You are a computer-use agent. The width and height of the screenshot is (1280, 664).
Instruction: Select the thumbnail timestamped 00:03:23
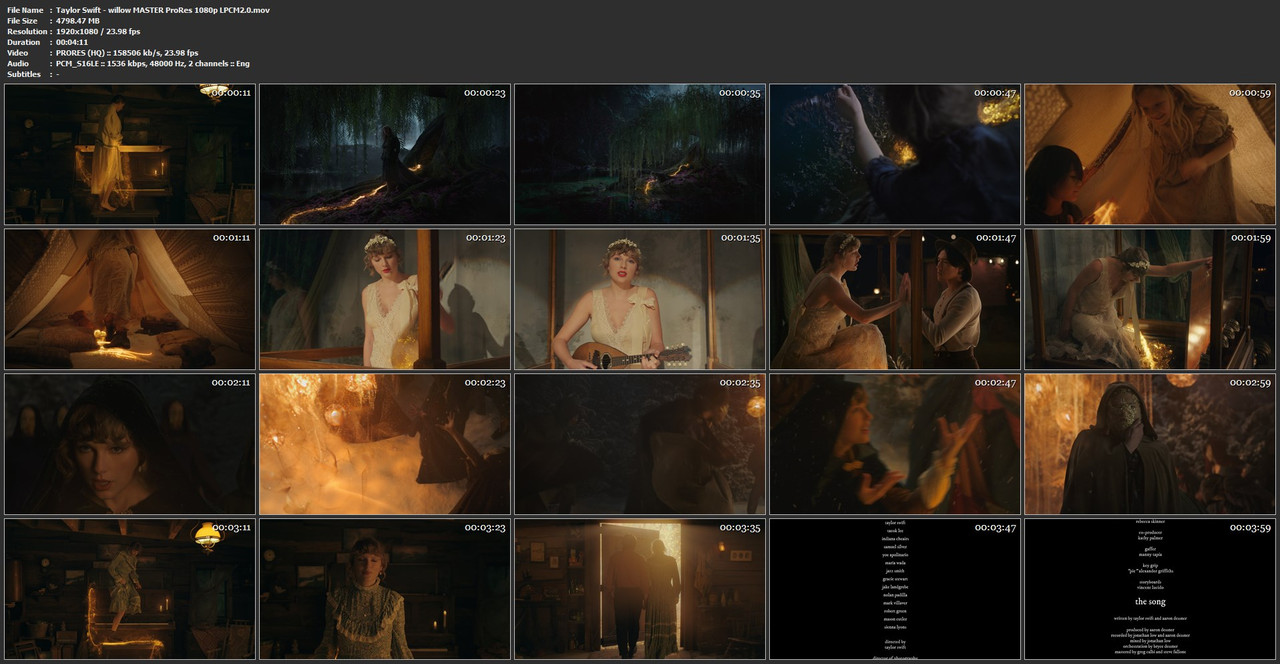point(385,589)
